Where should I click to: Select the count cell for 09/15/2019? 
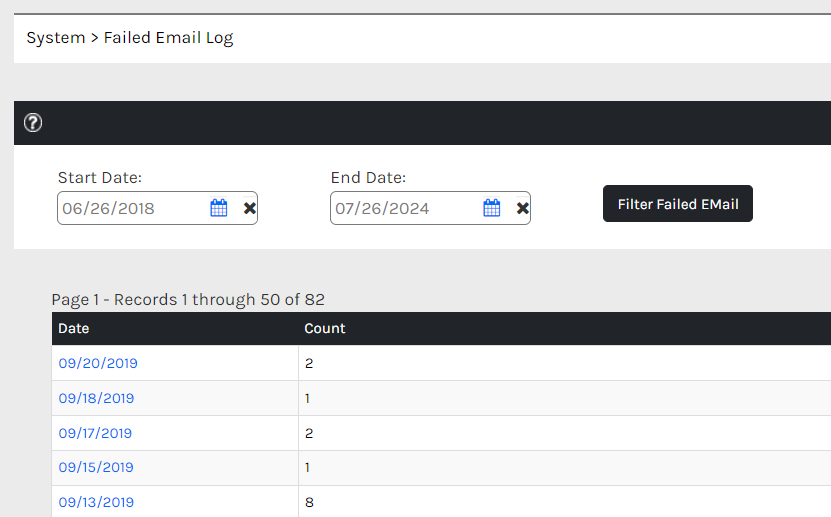pyautogui.click(x=564, y=468)
